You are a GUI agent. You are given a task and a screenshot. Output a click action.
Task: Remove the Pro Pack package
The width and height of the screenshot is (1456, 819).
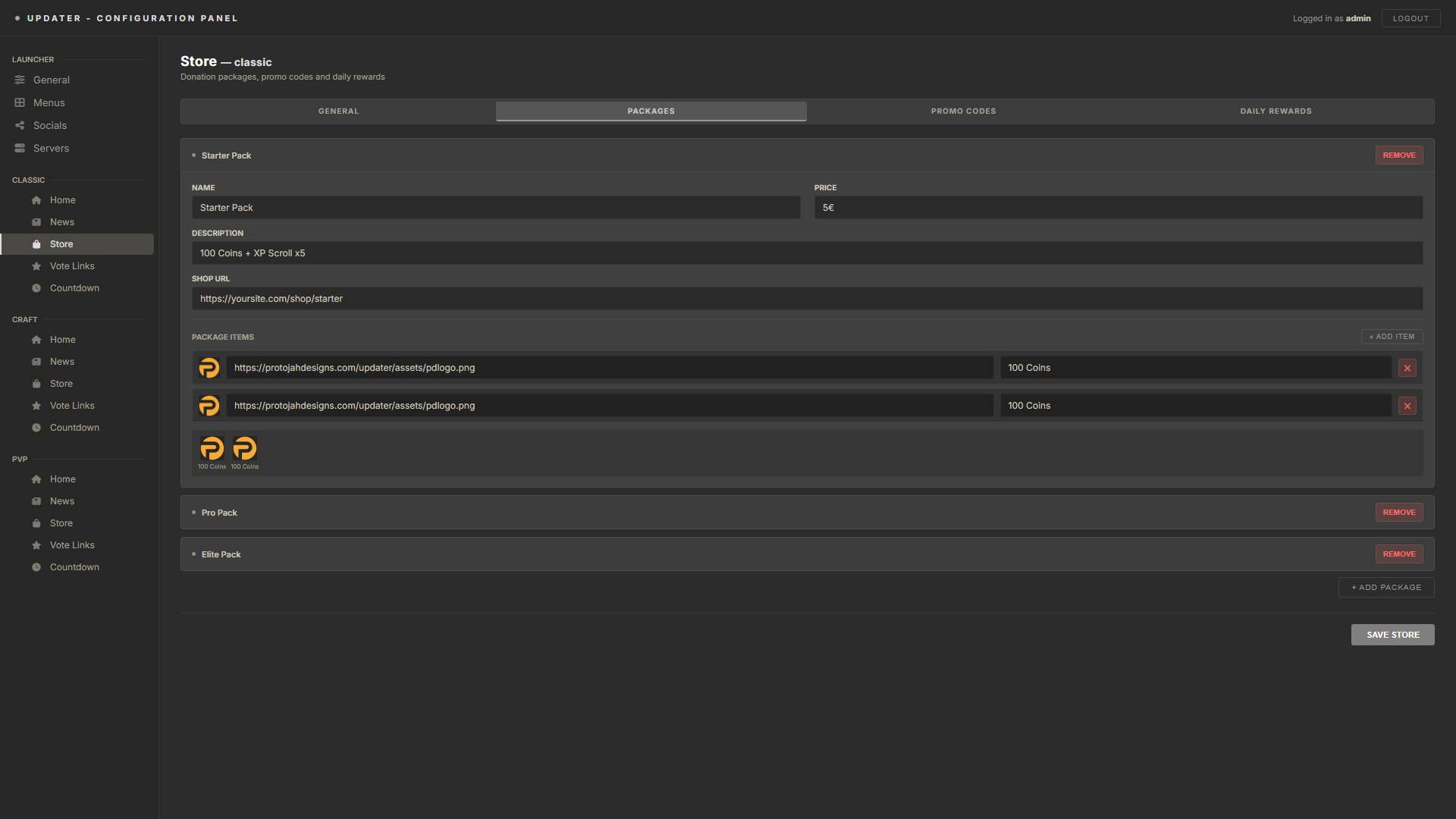(1399, 513)
